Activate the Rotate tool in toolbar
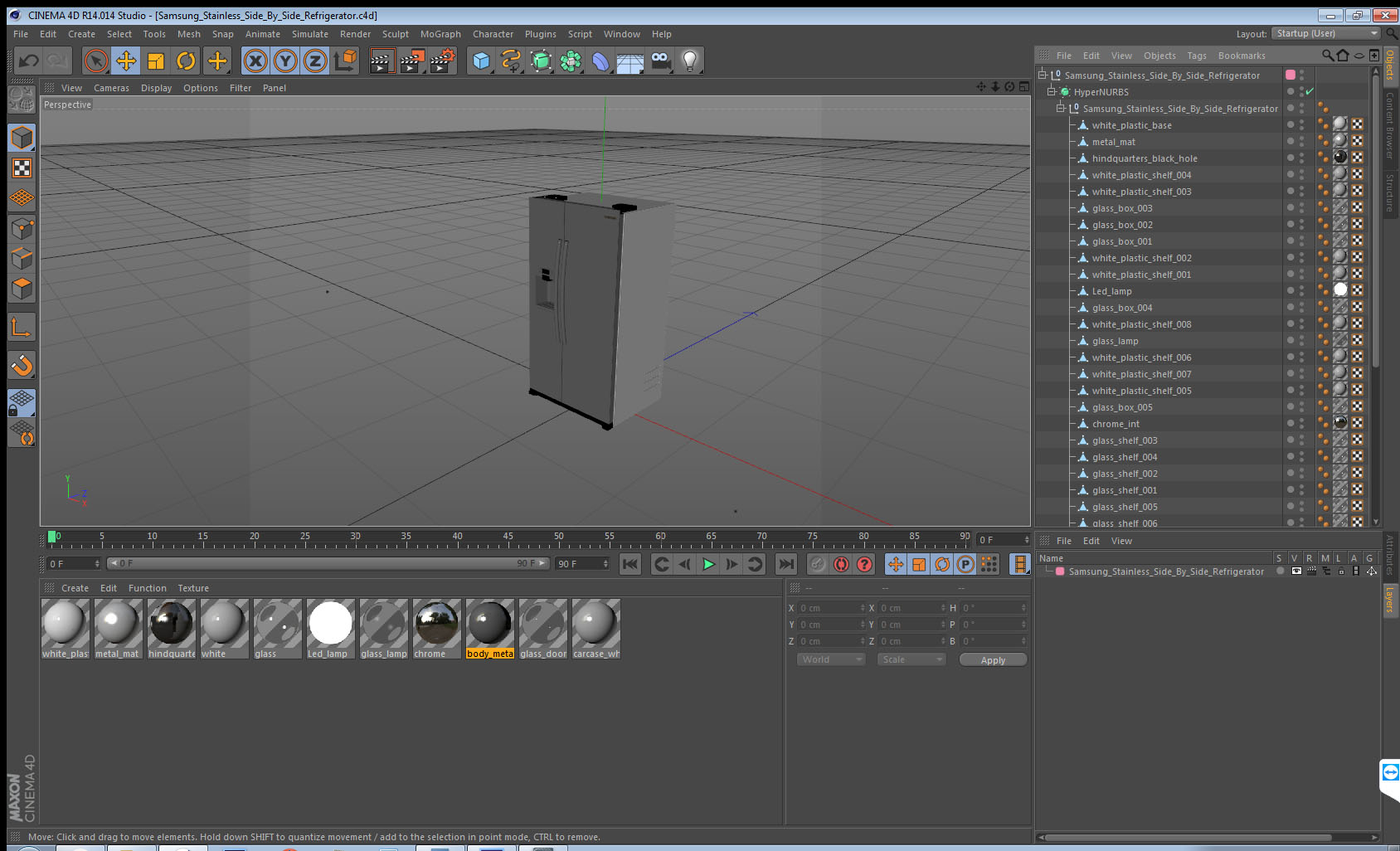1400x851 pixels. [x=186, y=61]
